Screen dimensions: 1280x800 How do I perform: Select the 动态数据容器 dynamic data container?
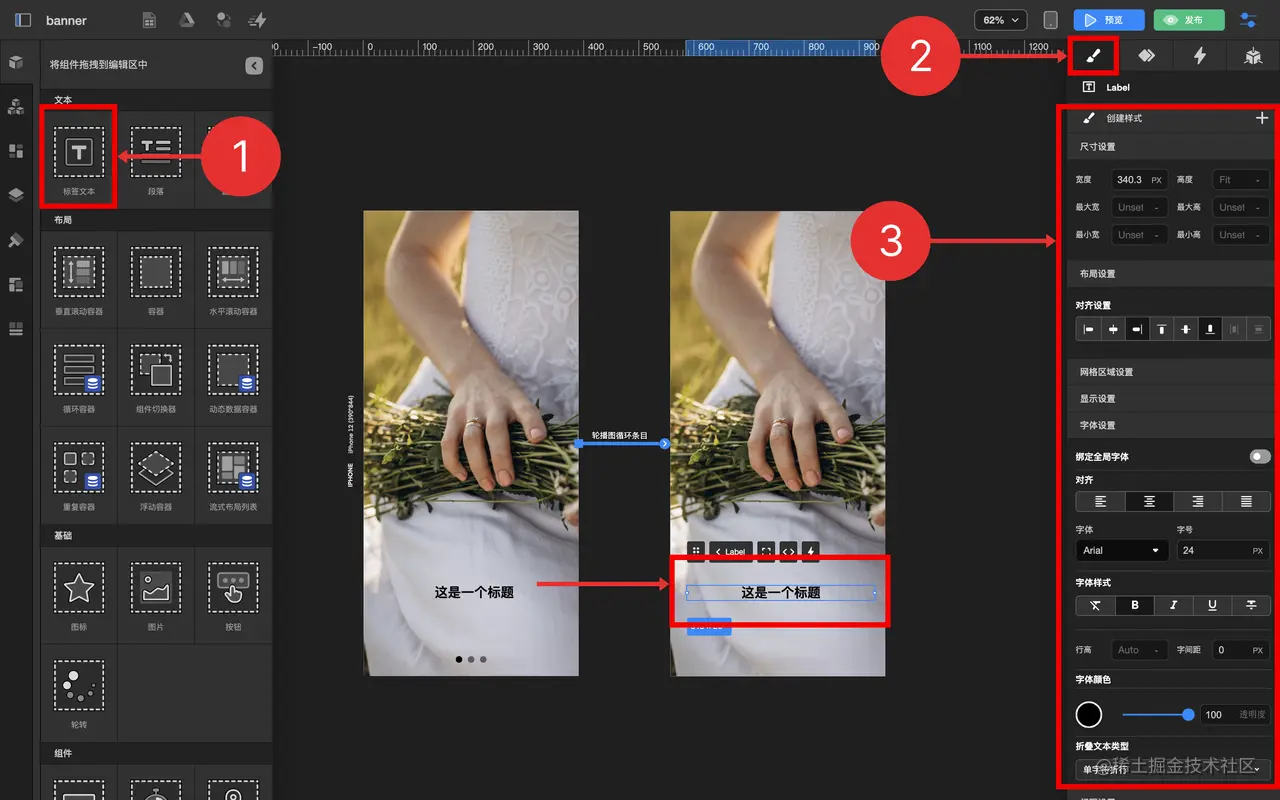click(233, 377)
